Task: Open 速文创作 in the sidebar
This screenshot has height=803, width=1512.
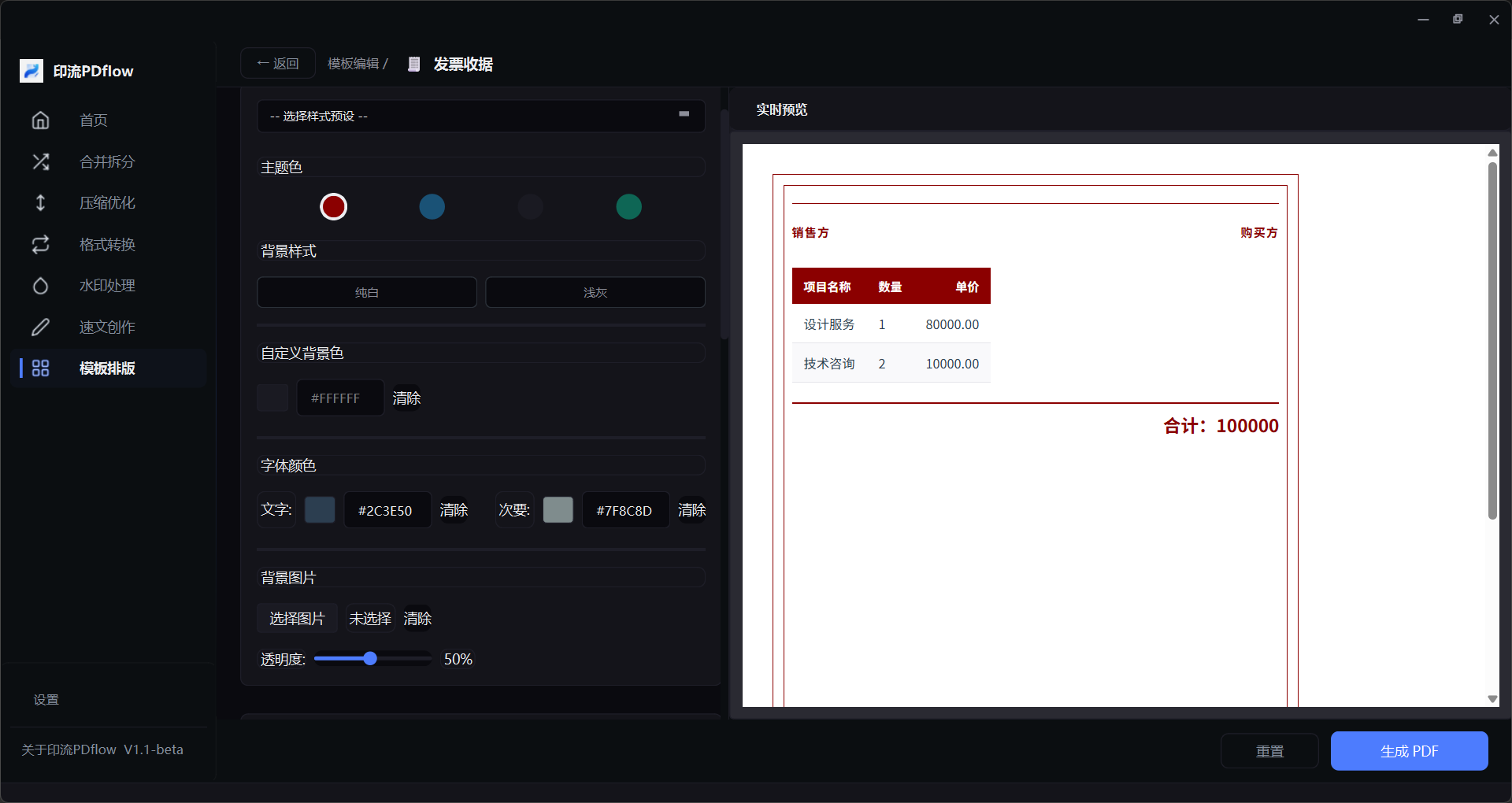Action: [109, 327]
